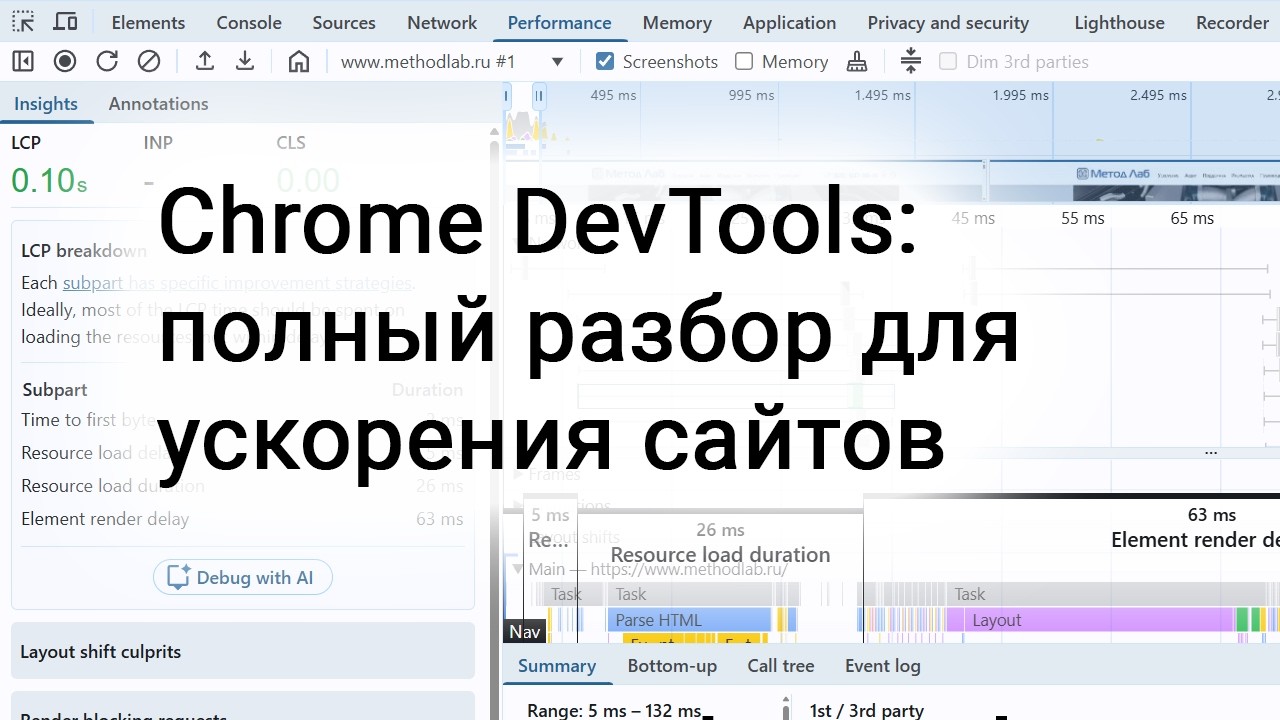Click the left overview range handle
Viewport: 1280px width, 720px height.
point(506,96)
